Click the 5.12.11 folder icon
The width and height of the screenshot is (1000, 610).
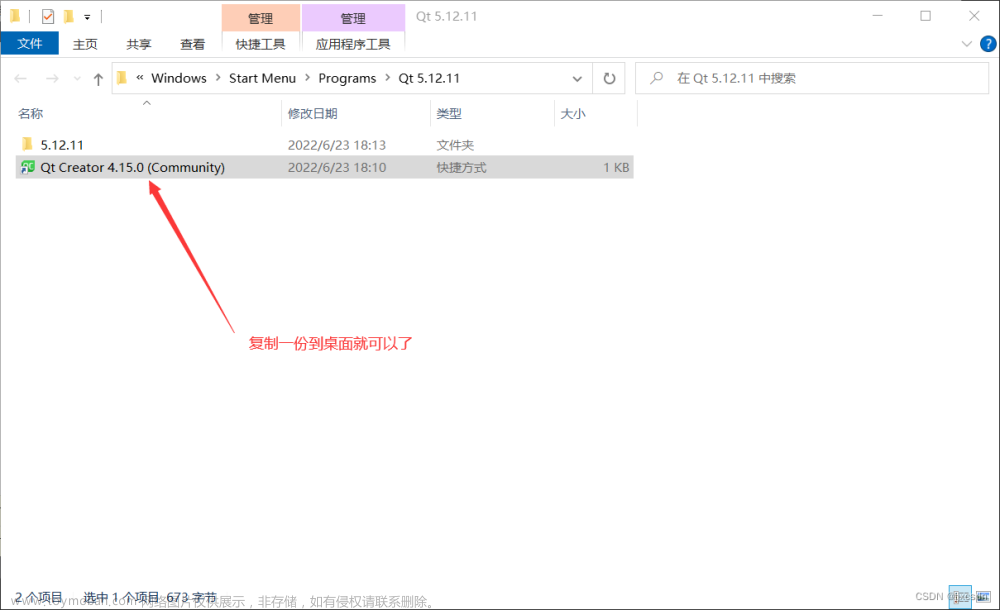click(x=27, y=144)
